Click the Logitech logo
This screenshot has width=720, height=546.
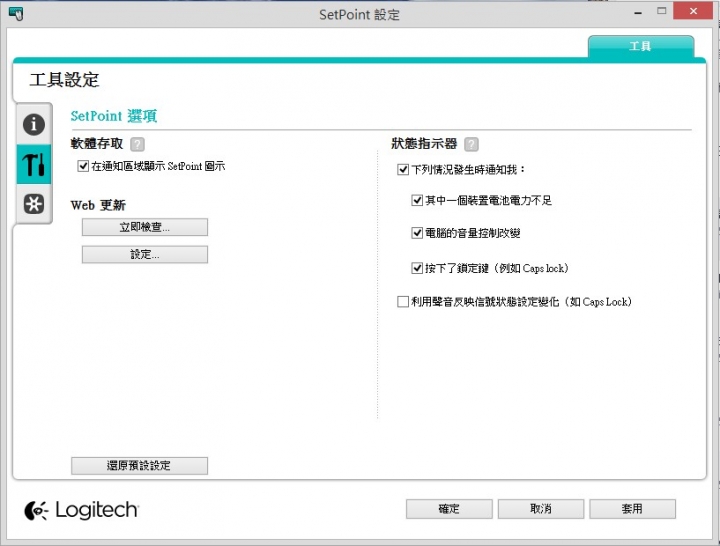point(81,510)
